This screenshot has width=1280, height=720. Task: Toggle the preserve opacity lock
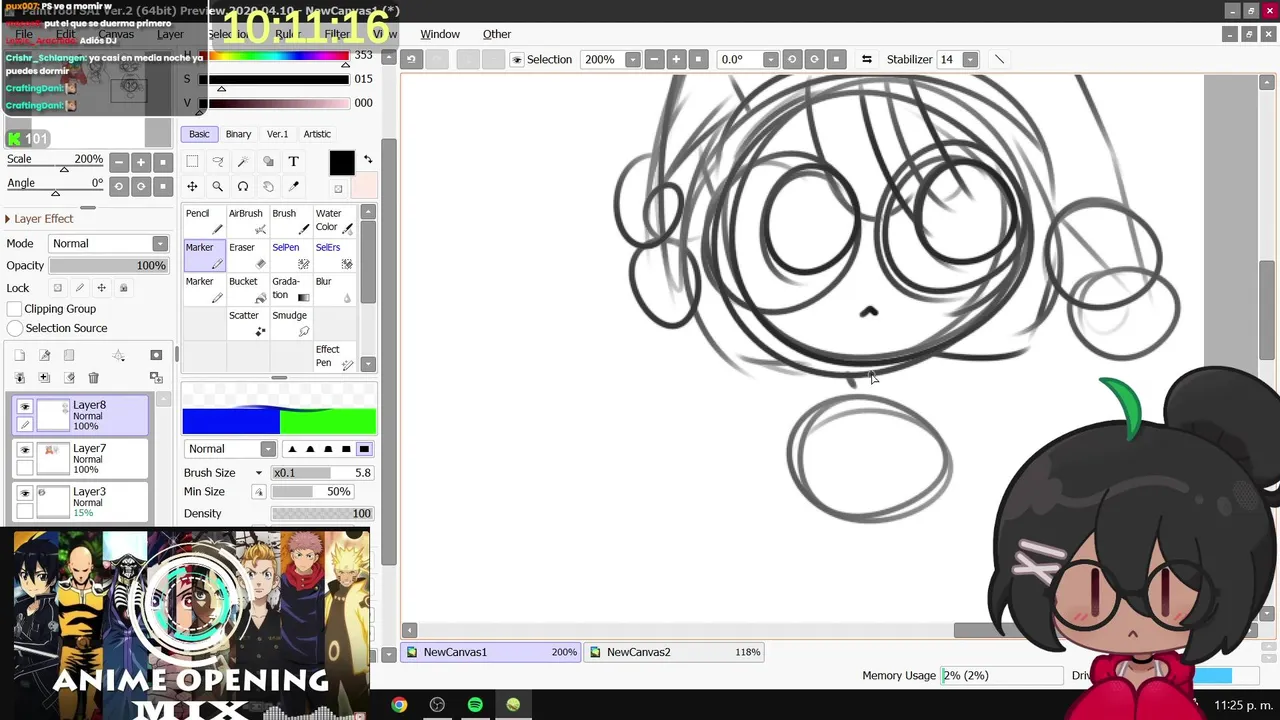58,288
